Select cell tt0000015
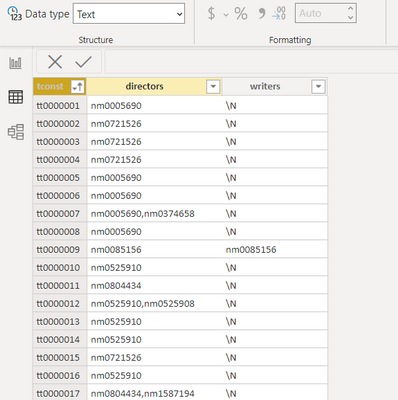Viewport: 398px width, 400px height. (x=60, y=358)
